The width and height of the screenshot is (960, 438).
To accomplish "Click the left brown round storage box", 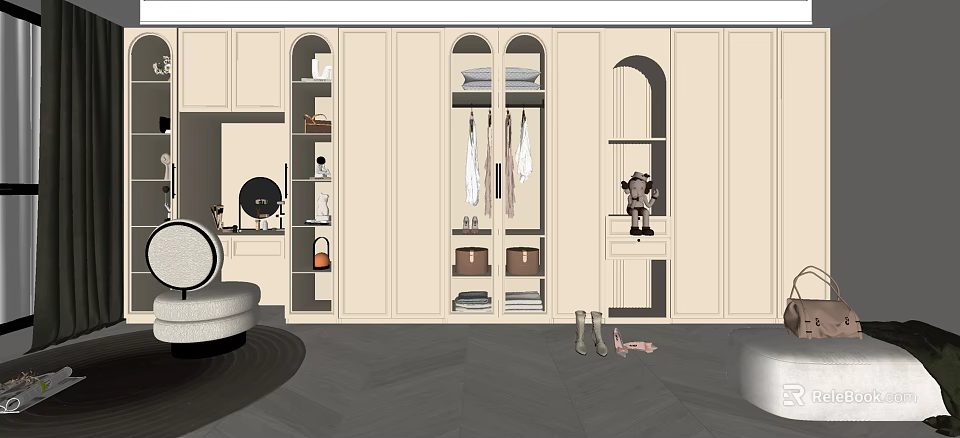I will [471, 261].
